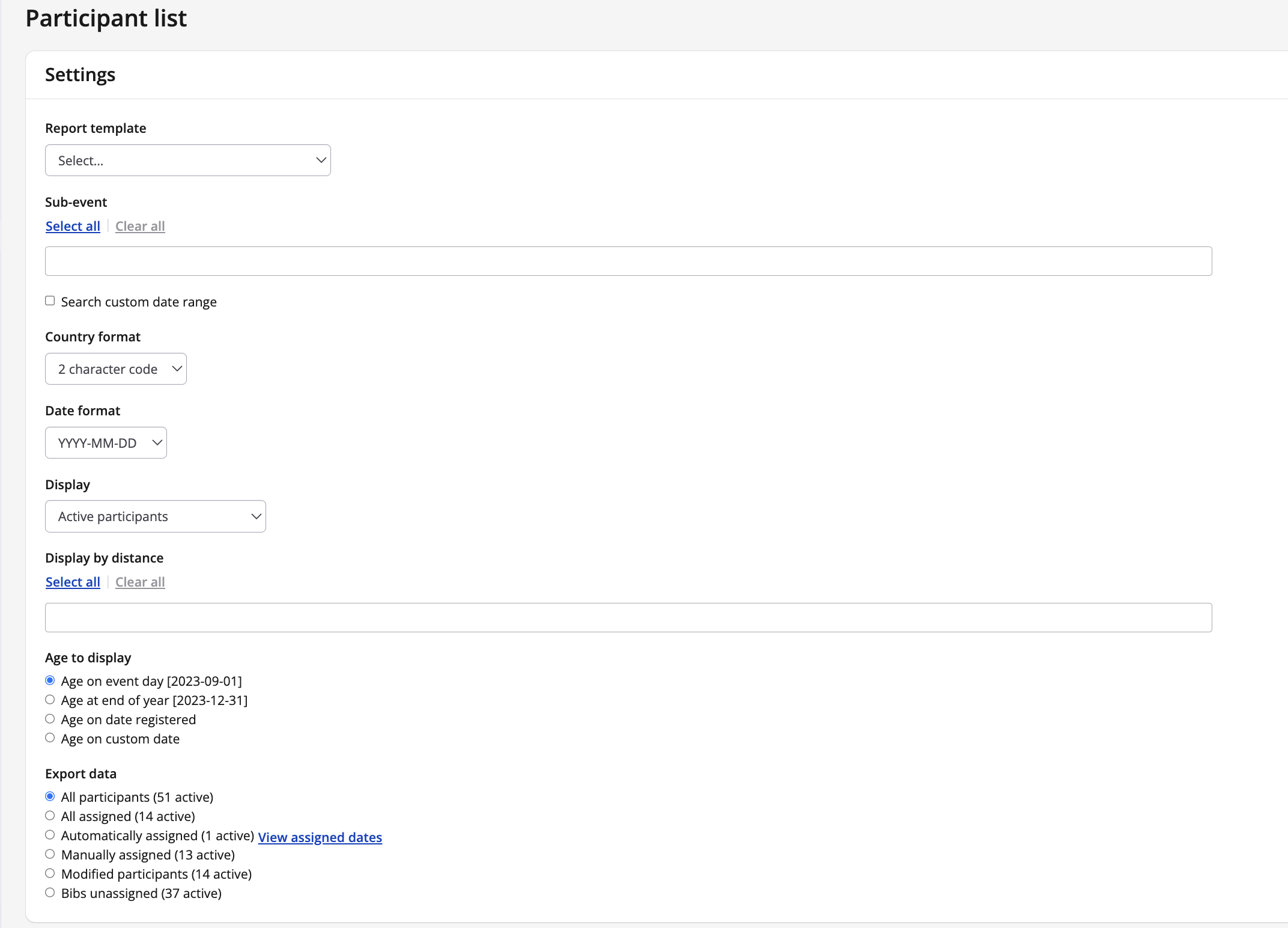Image resolution: width=1288 pixels, height=928 pixels.
Task: Select Manually assigned 13 active option
Action: 51,855
